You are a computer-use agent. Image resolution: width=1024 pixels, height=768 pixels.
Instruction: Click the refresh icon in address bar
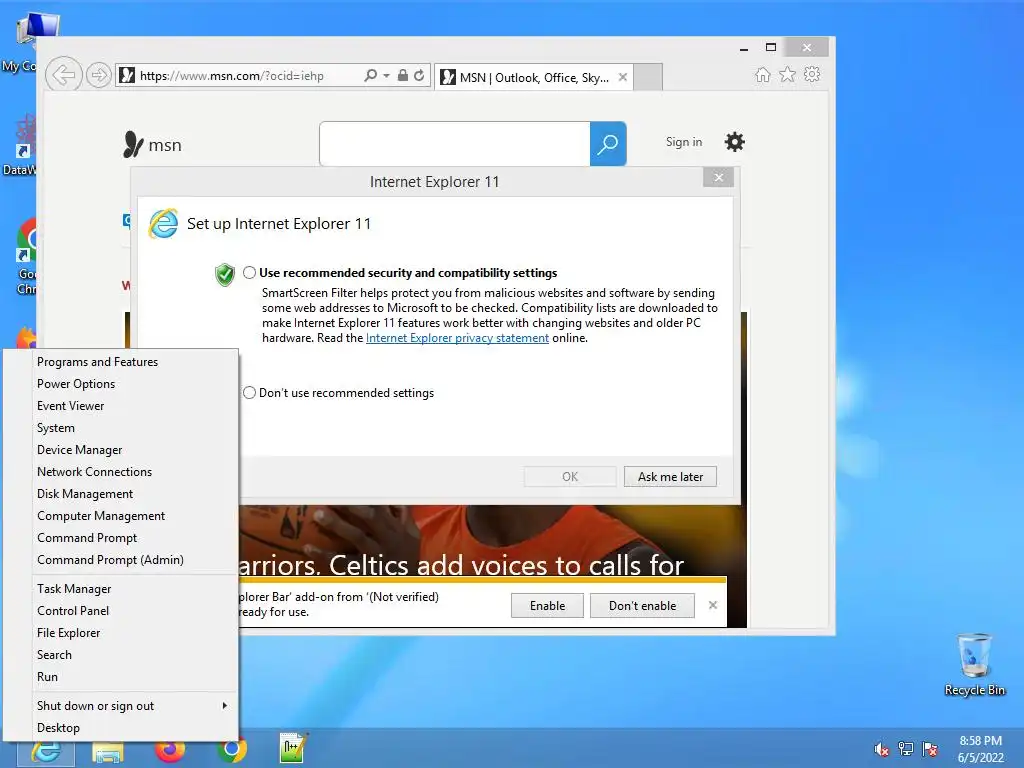click(419, 75)
